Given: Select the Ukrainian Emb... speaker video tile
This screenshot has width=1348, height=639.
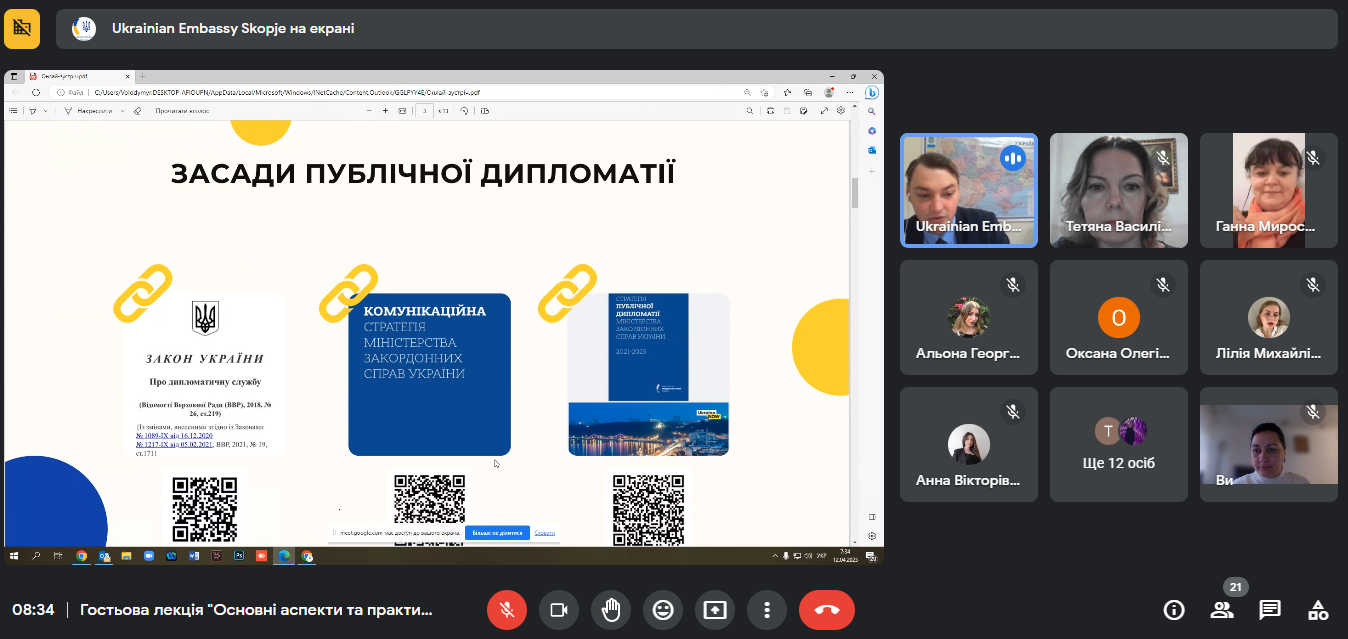Looking at the screenshot, I should [x=969, y=190].
